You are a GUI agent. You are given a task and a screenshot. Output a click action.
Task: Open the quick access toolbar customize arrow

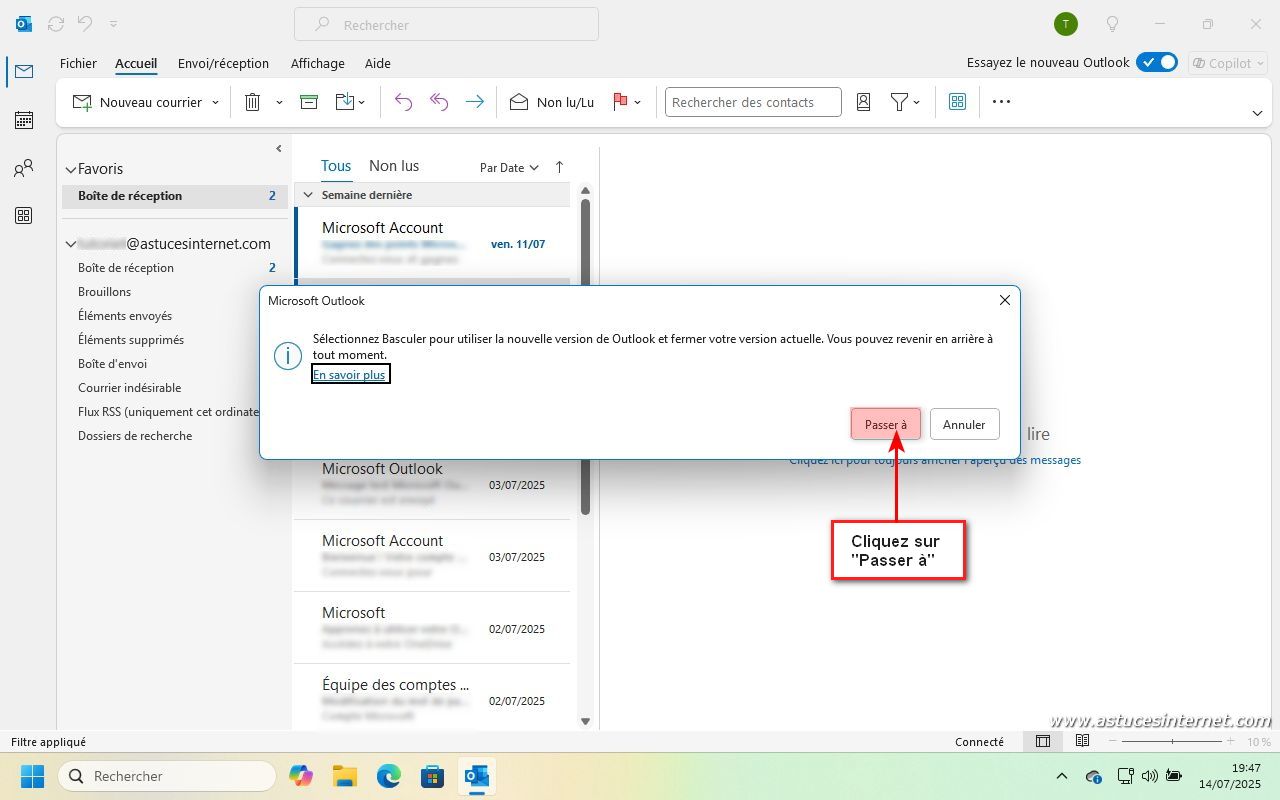113,23
